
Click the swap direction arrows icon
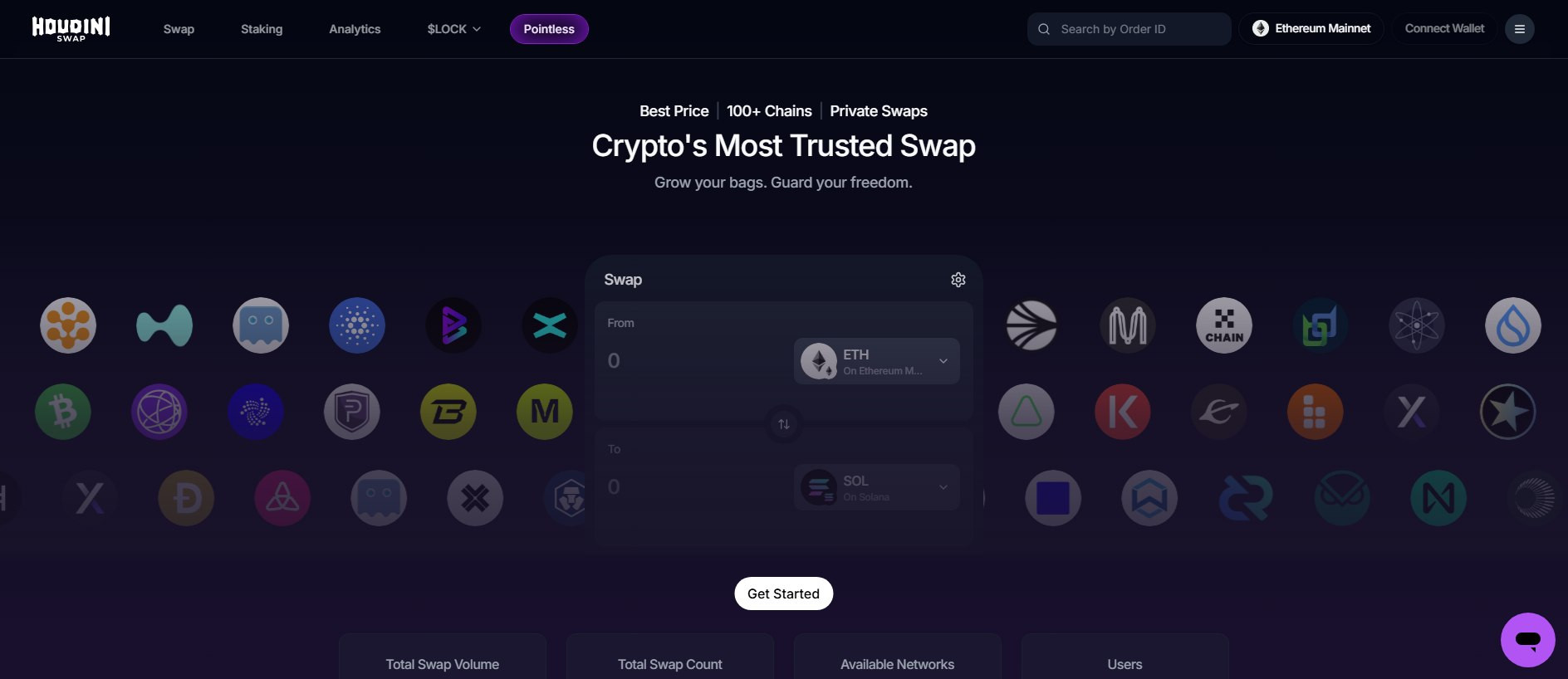click(x=784, y=424)
